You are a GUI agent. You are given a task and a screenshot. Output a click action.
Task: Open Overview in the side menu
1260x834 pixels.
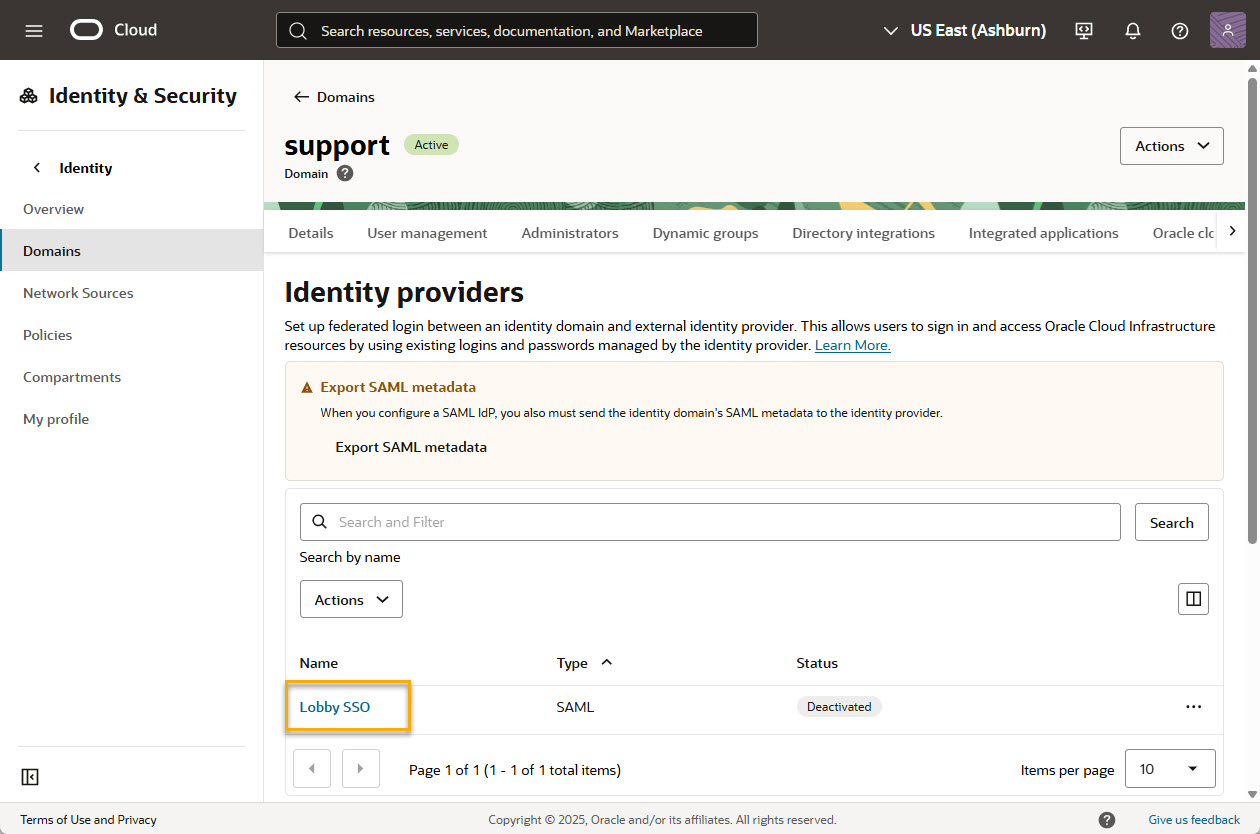[132, 209]
